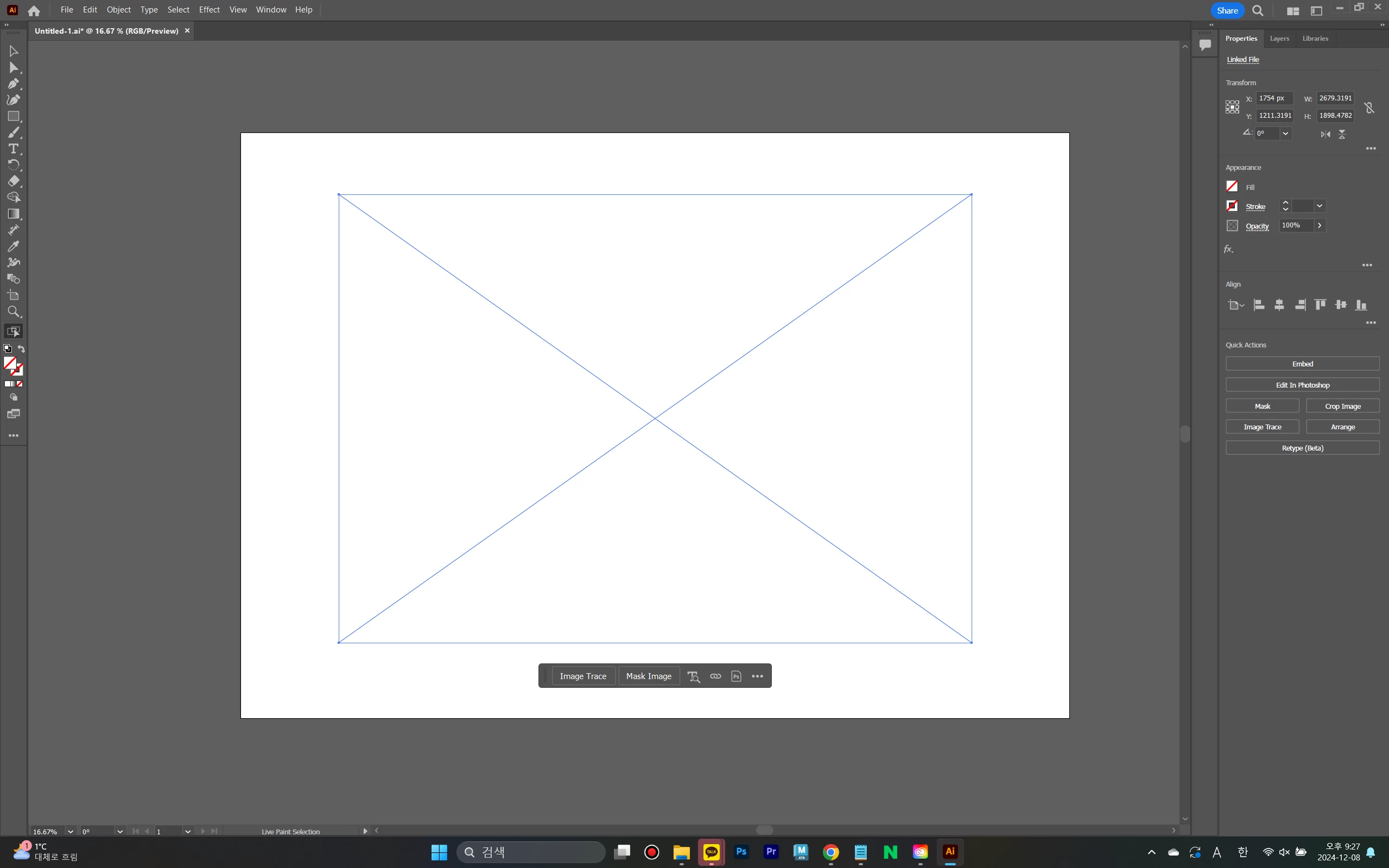Click the X position input field

(1274, 98)
